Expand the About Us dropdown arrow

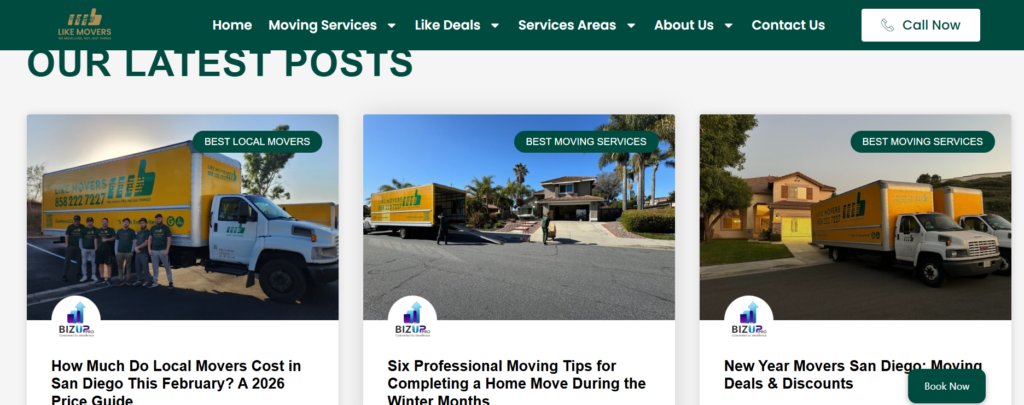coord(729,25)
